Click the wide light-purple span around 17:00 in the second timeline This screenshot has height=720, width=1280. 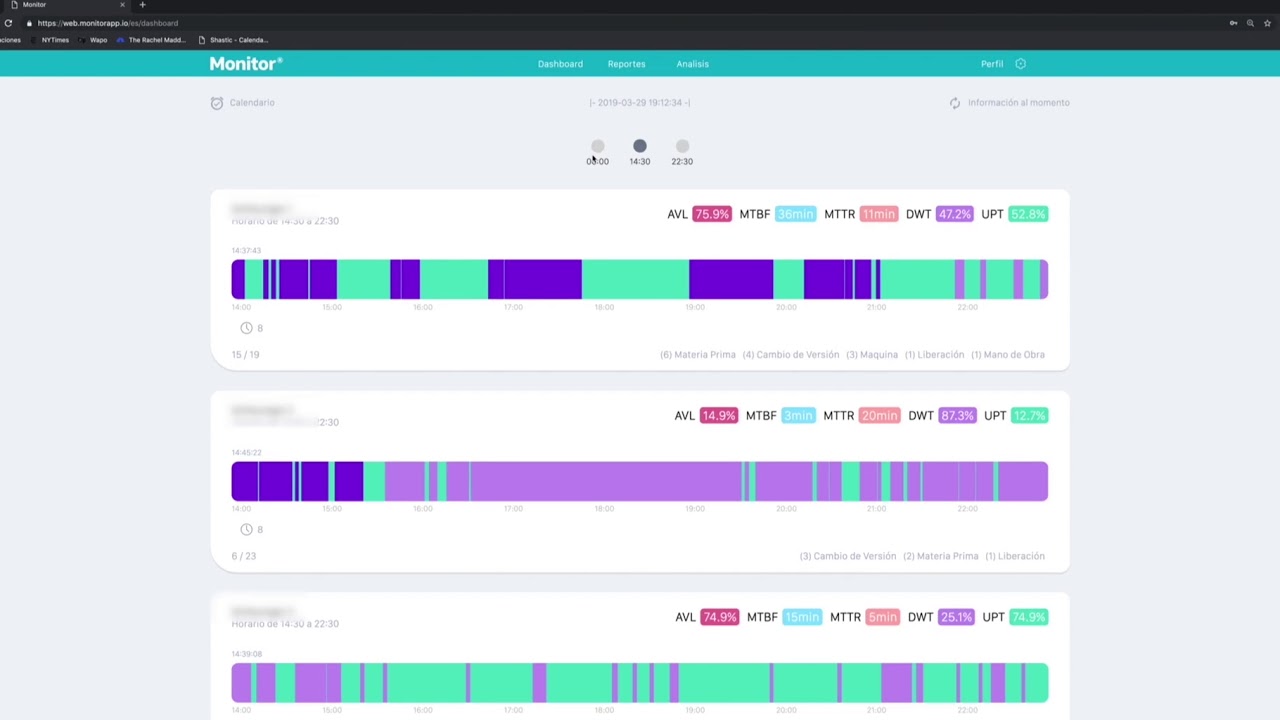tap(606, 481)
